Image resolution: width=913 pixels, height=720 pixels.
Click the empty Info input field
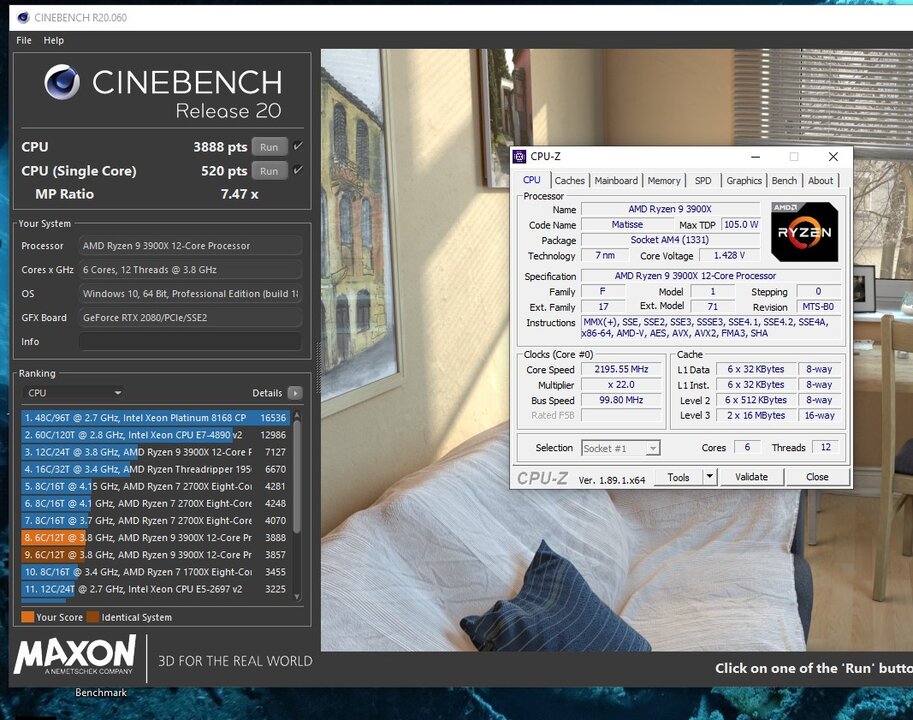[190, 342]
